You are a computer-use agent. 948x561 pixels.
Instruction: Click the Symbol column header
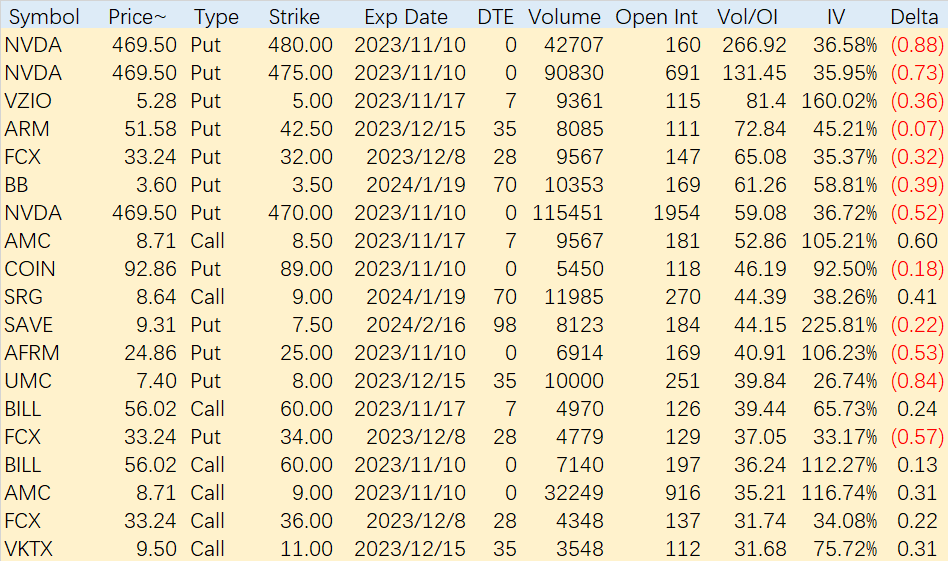pos(44,17)
